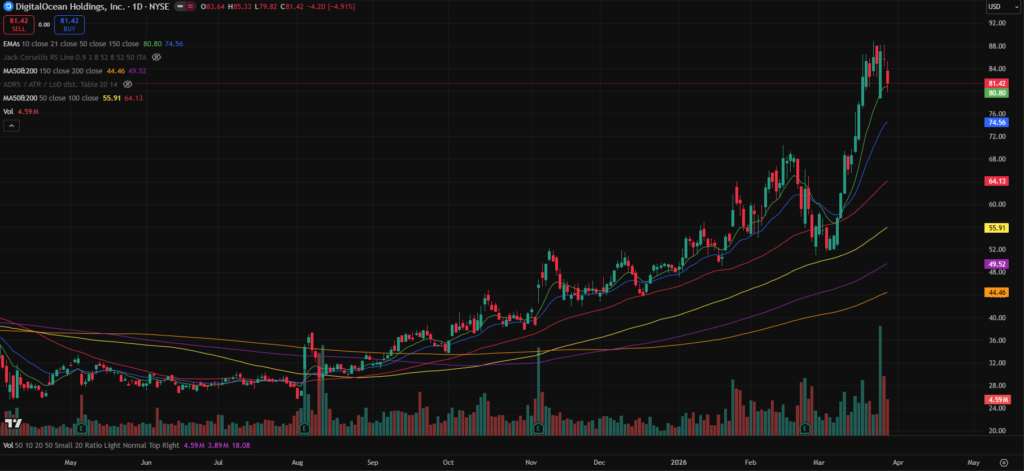Viewport: 1024px width, 471px height.
Task: Click the red 81.42 last price label
Action: point(995,83)
